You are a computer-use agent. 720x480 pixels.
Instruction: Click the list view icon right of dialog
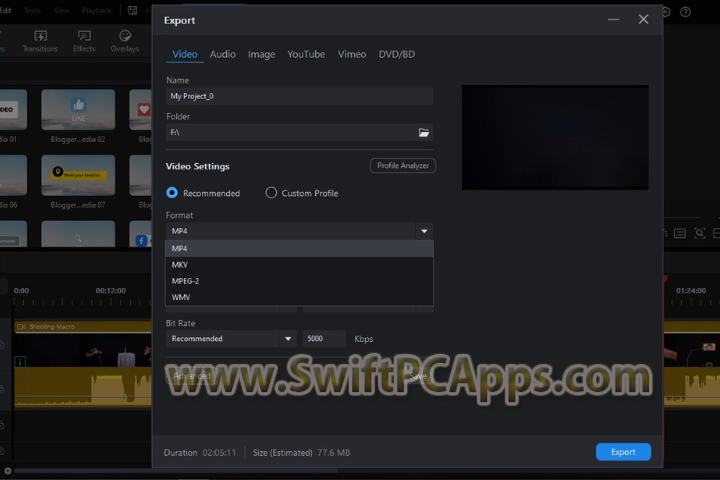coord(680,233)
